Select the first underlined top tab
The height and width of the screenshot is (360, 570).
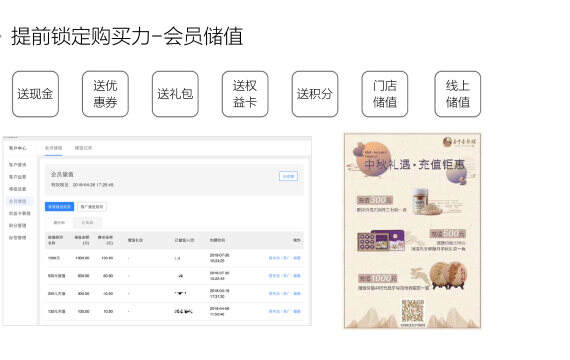[x=53, y=148]
